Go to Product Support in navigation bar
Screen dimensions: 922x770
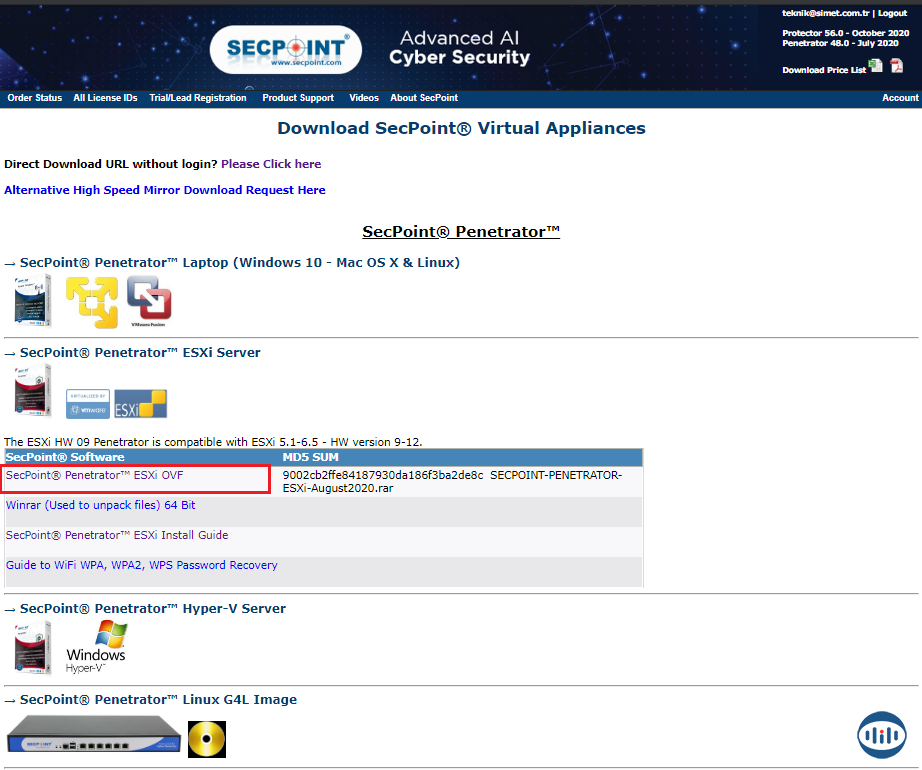pyautogui.click(x=298, y=98)
